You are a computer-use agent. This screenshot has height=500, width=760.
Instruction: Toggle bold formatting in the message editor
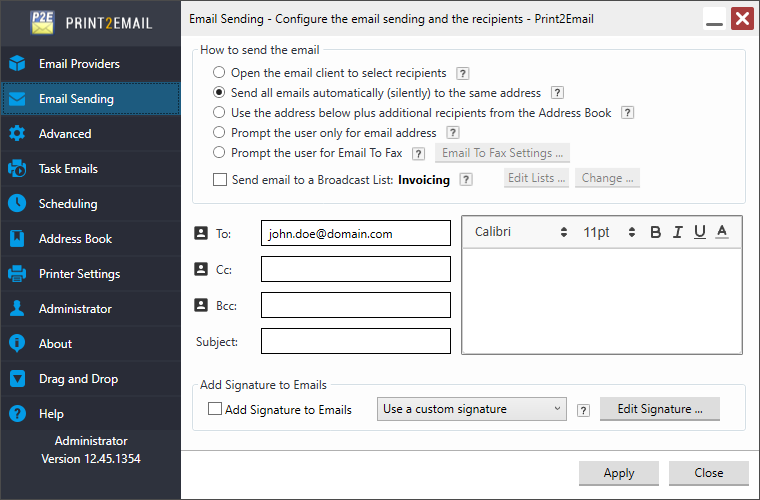[x=656, y=232]
